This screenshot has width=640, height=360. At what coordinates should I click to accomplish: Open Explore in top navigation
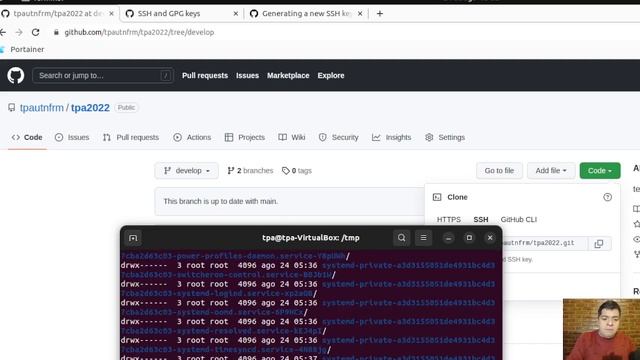click(x=331, y=76)
